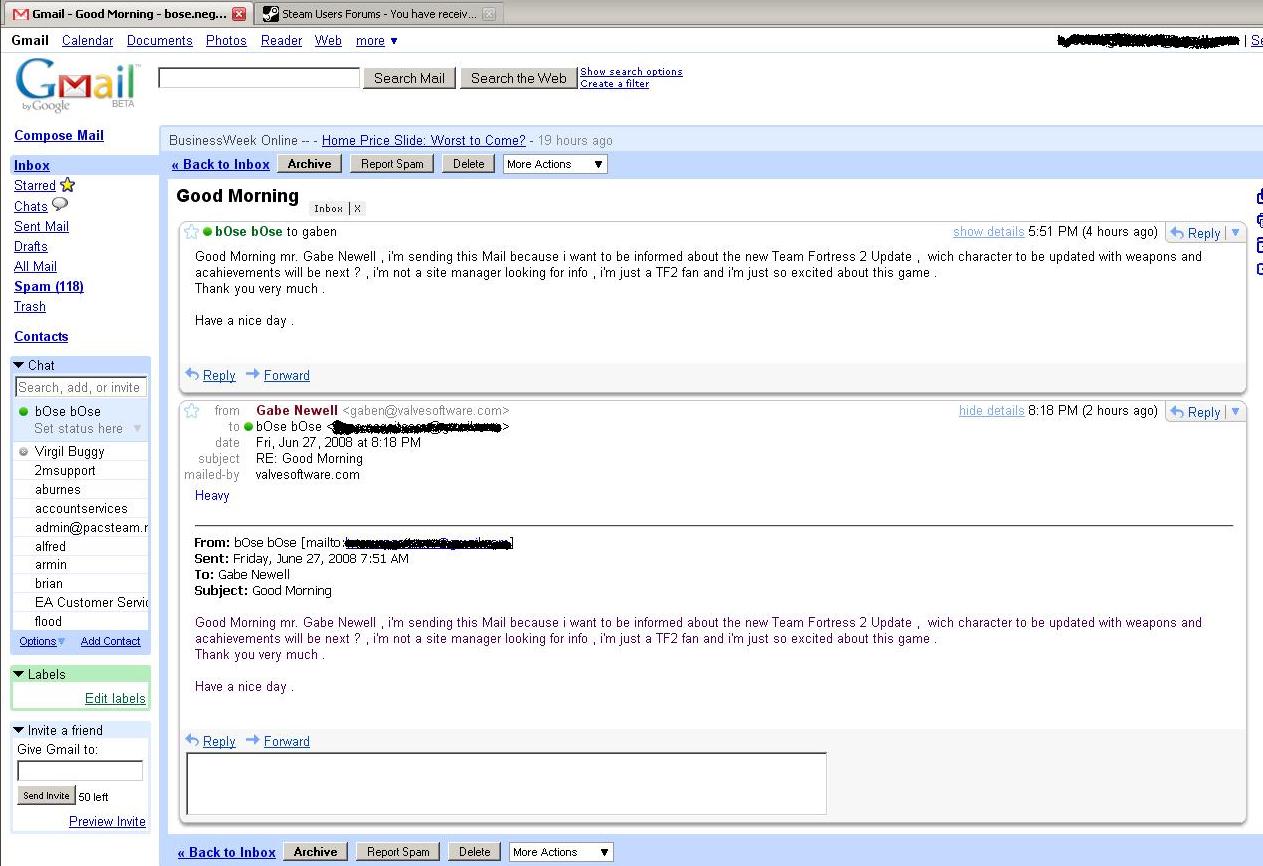Click top Report Spam button
The width and height of the screenshot is (1263, 866).
click(393, 164)
